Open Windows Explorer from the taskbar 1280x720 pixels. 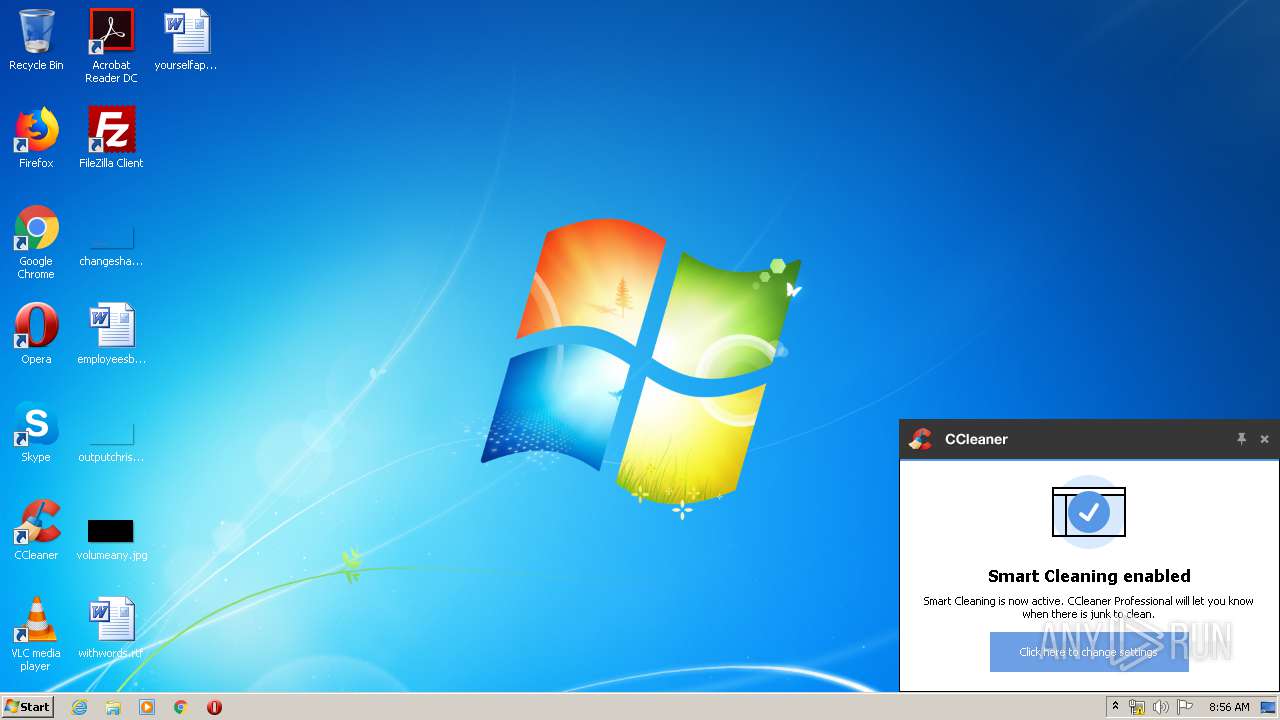(113, 707)
